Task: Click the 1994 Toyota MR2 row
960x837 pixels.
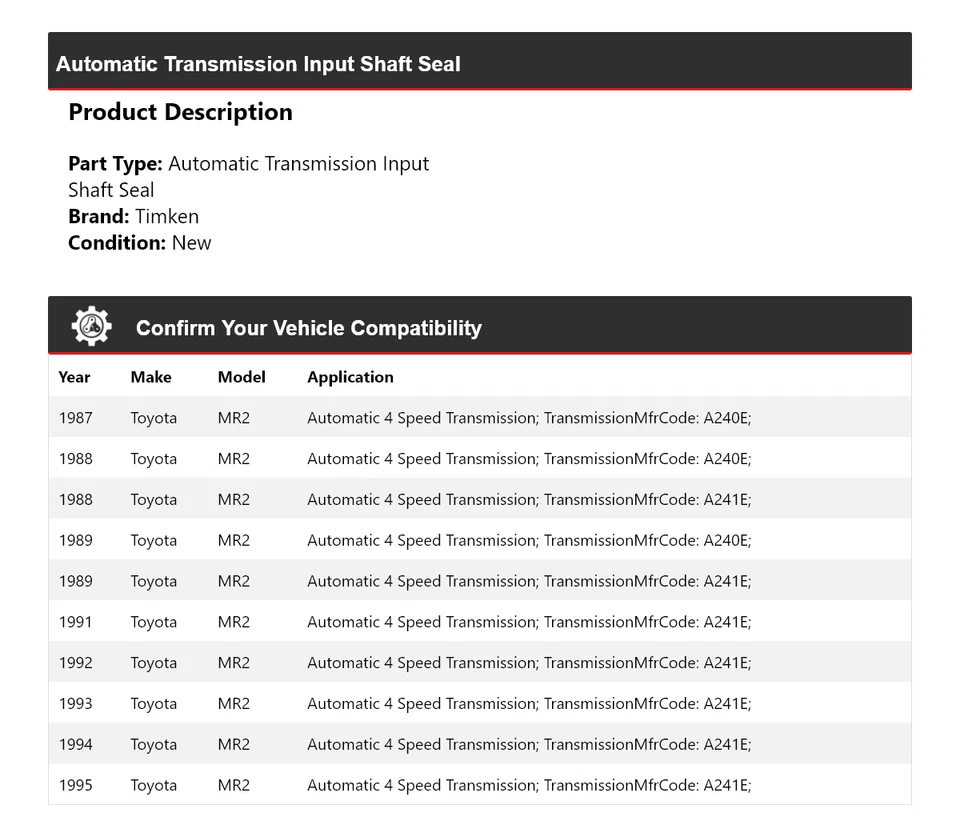Action: pyautogui.click(x=479, y=745)
